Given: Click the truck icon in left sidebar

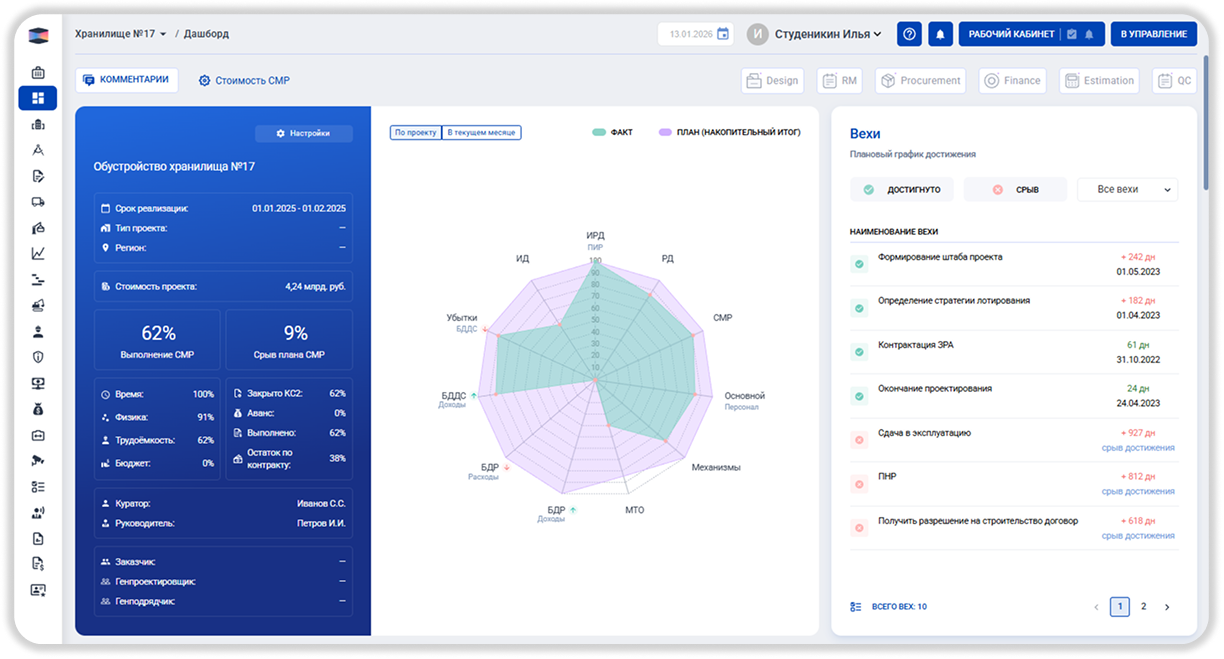Looking at the screenshot, I should (38, 202).
